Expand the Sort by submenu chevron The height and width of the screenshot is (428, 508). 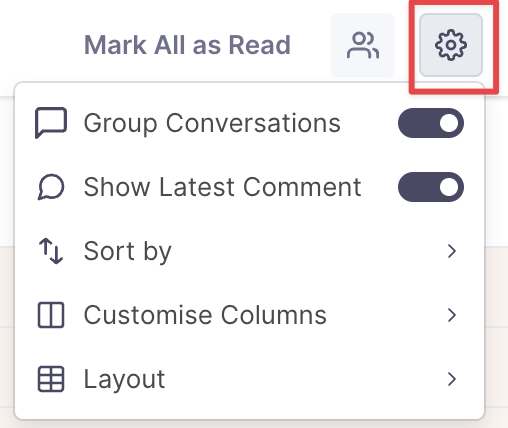coord(452,251)
